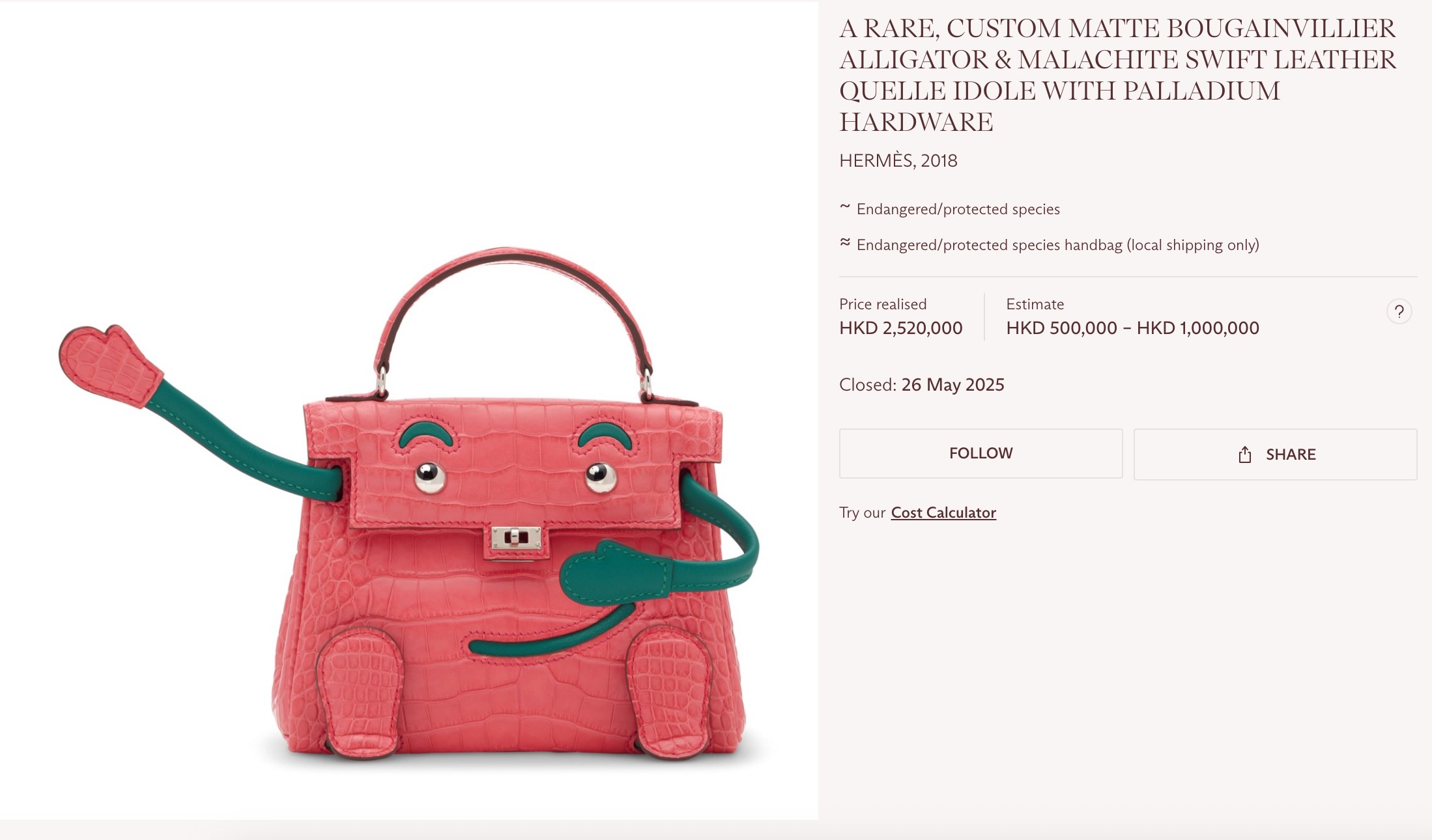Click the double-tilde local shipping symbol
This screenshot has height=840, width=1432.
coord(845,242)
